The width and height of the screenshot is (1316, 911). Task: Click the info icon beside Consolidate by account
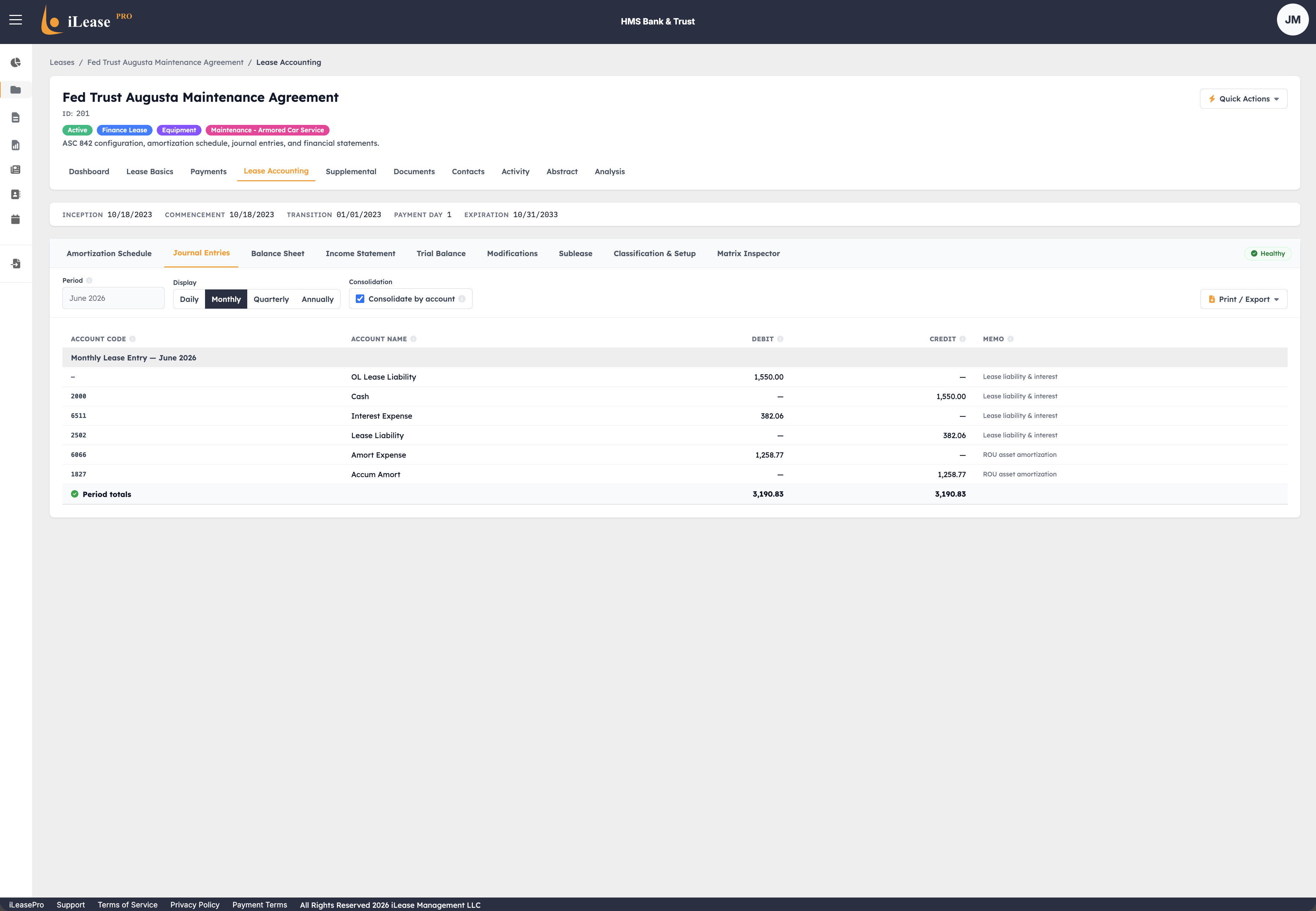462,299
